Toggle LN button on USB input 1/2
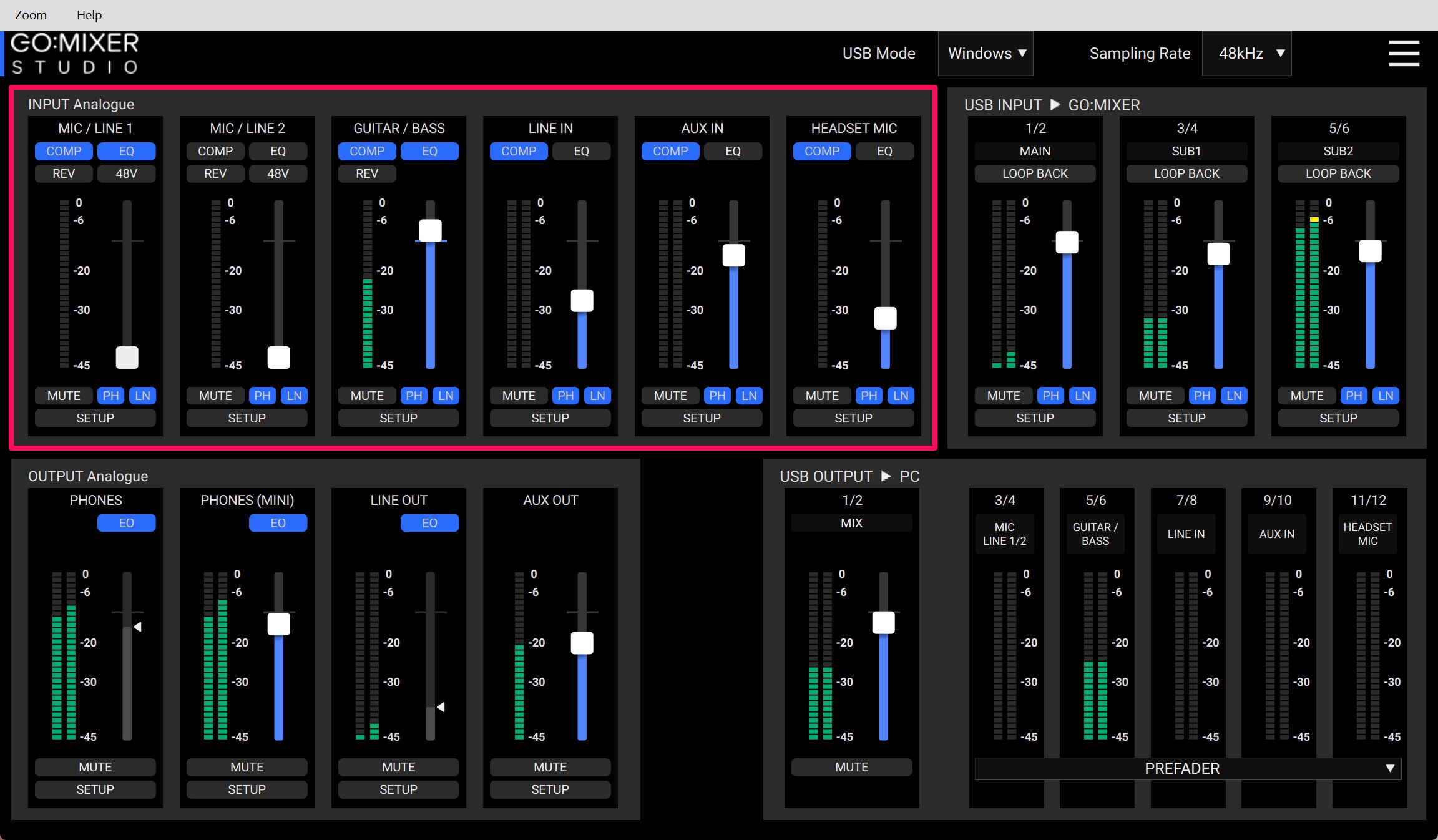 pos(1082,396)
